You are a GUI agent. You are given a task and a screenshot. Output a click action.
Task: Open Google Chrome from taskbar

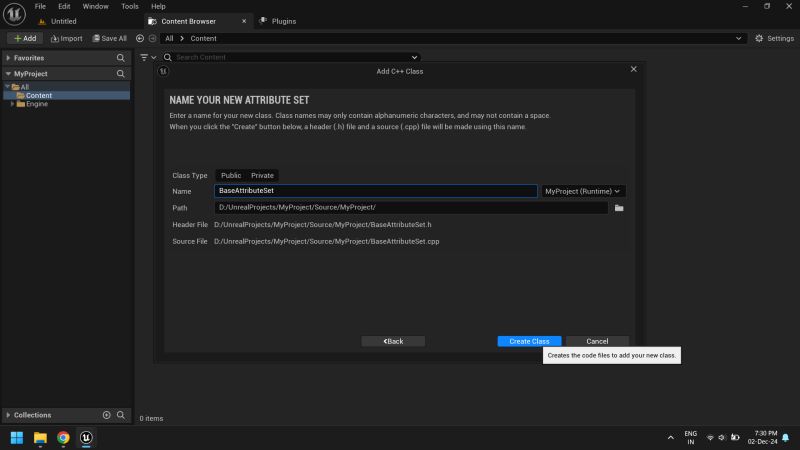point(63,438)
